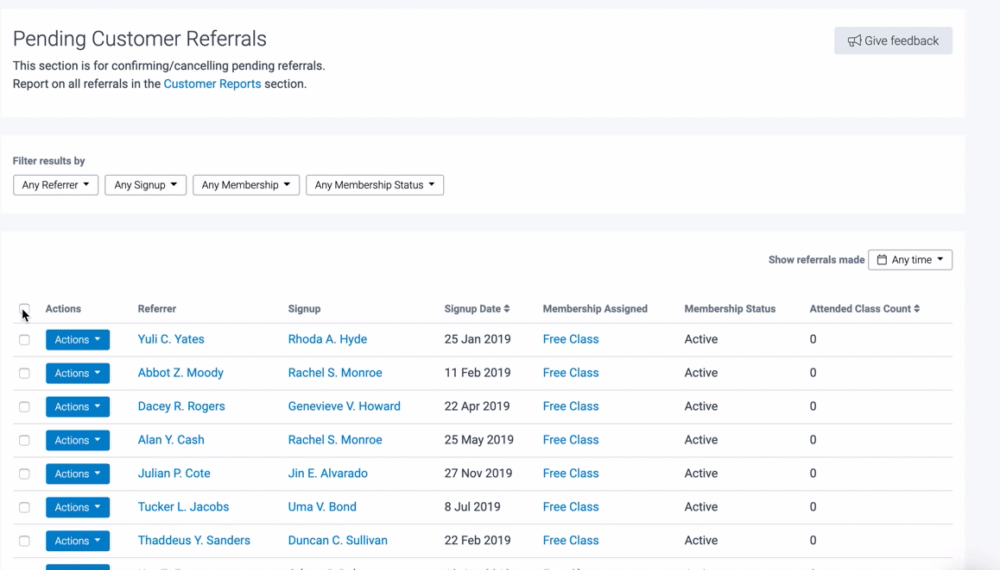Open signup profile Genevieve V. Howard
Screen dimensions: 1000x570
pos(344,407)
